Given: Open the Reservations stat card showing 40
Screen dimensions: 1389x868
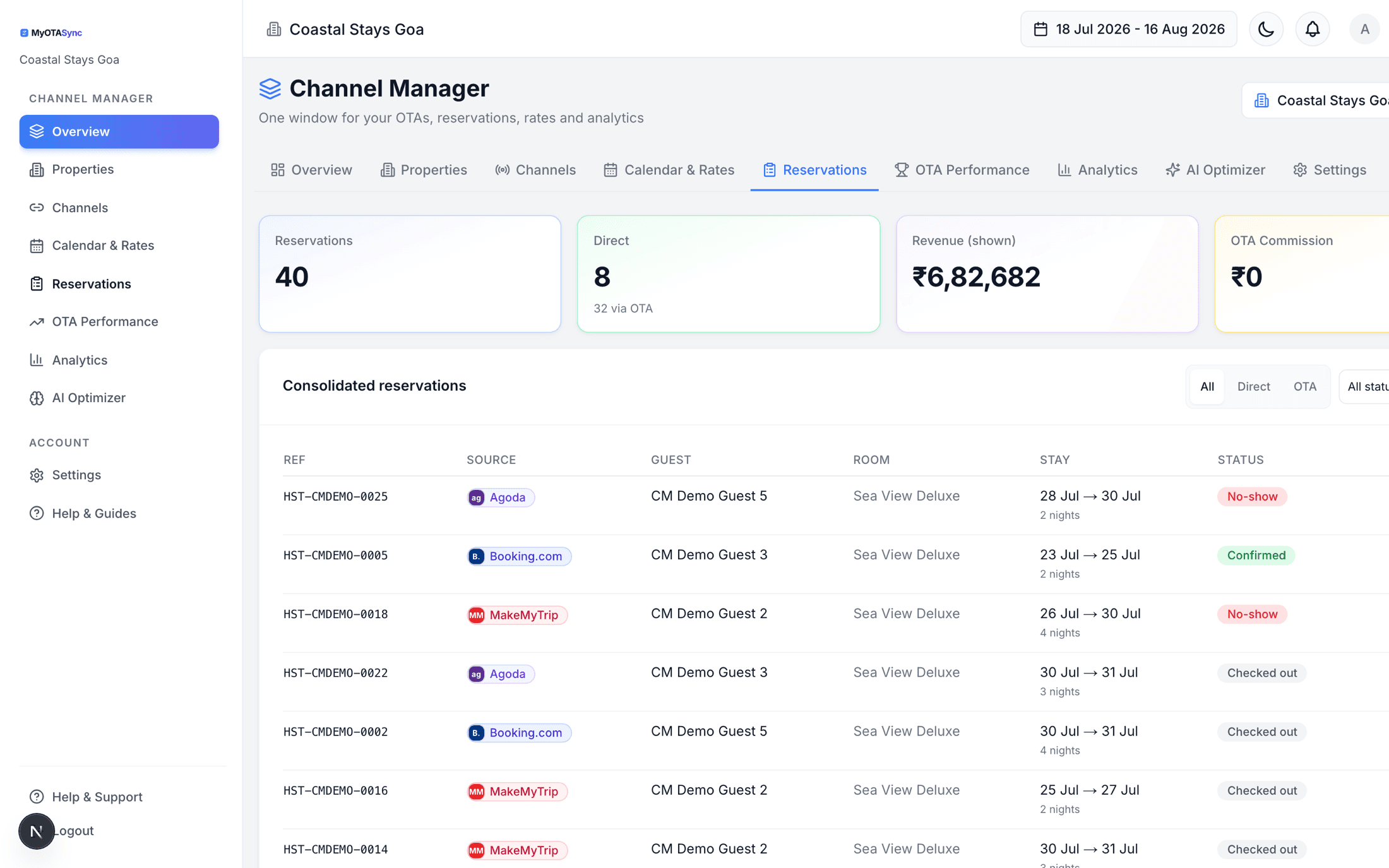Looking at the screenshot, I should point(410,274).
